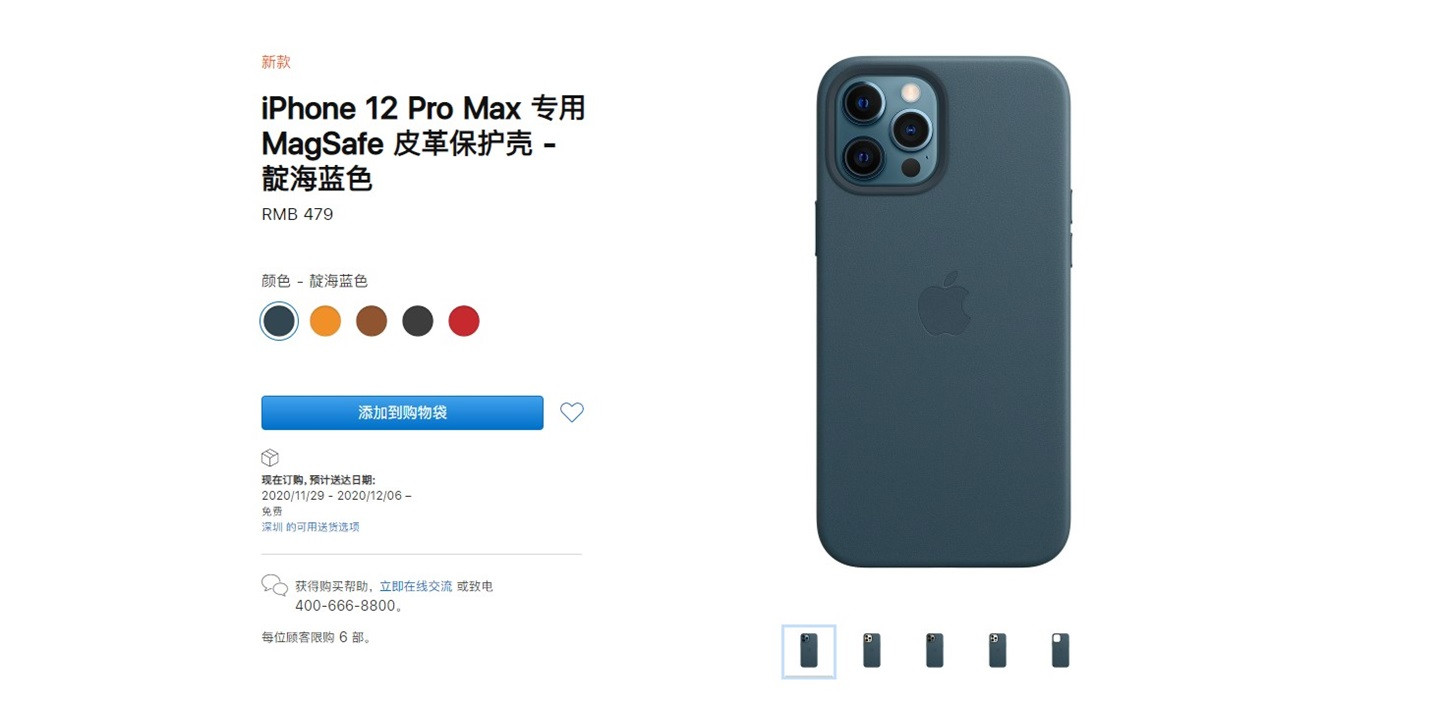Show the third product thumbnail image
The image size is (1440, 703).
tap(934, 651)
